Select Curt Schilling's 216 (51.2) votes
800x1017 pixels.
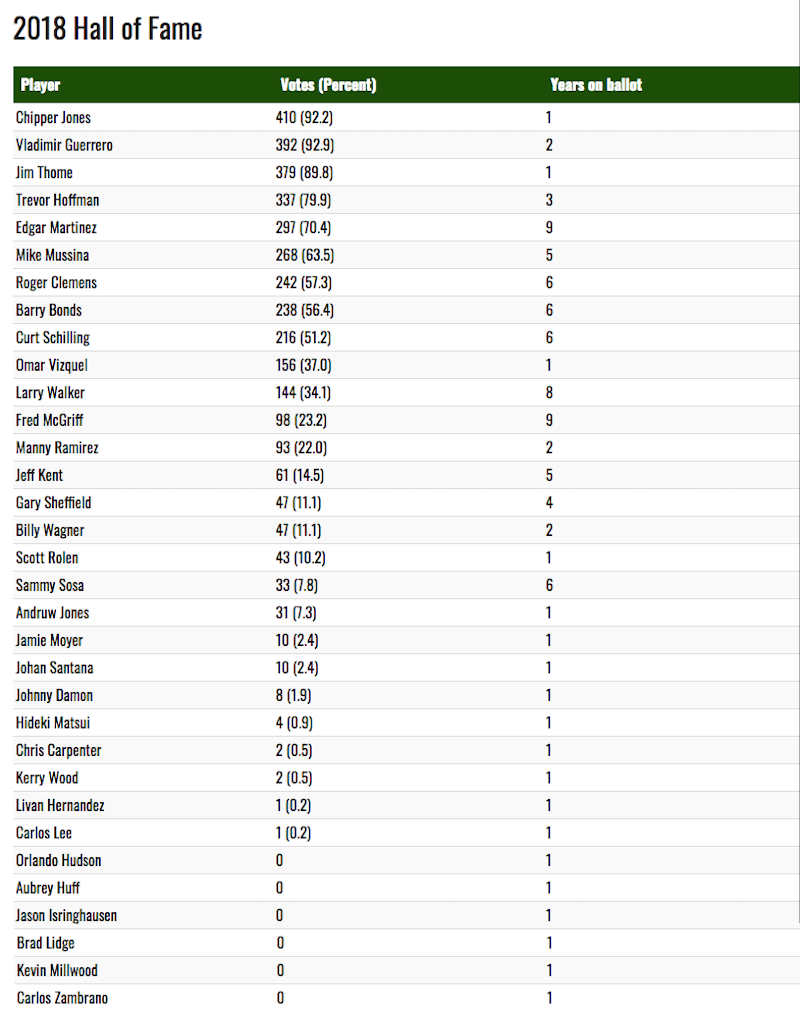[x=303, y=337]
